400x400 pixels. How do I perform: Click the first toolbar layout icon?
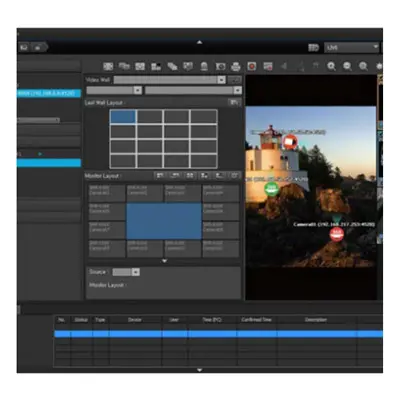(x=108, y=66)
